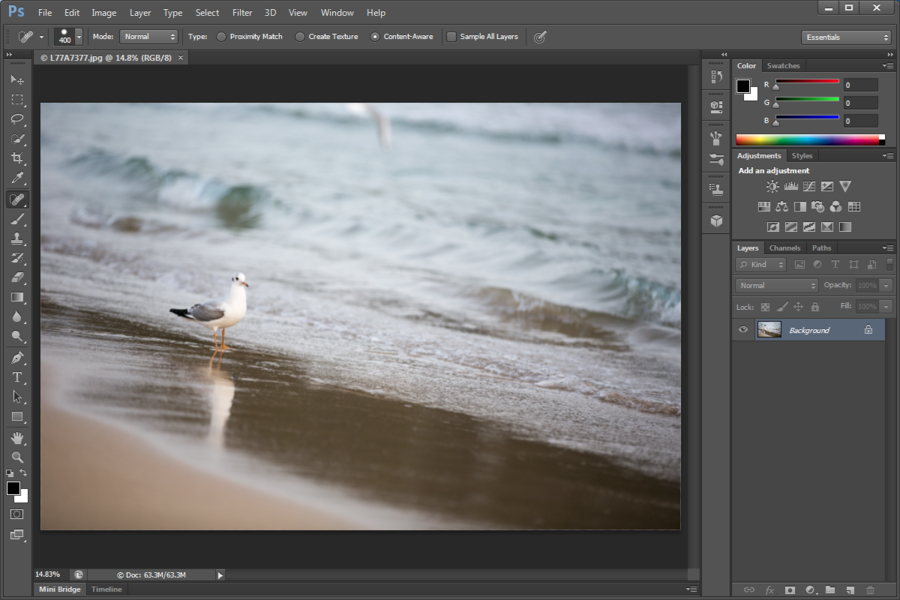Image resolution: width=900 pixels, height=600 pixels.
Task: Select the Gradient tool
Action: coord(17,297)
